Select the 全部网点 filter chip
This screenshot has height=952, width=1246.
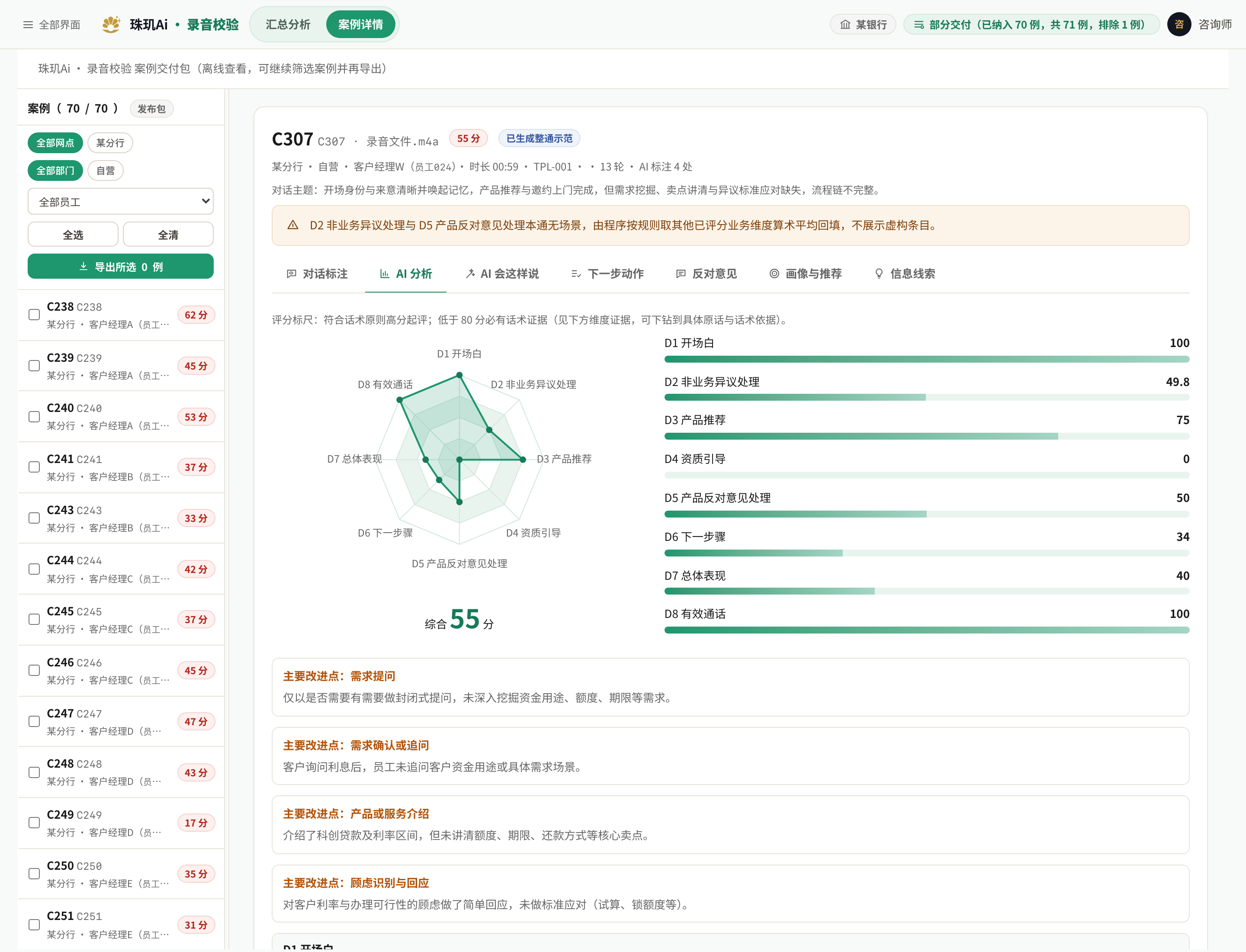pyautogui.click(x=55, y=143)
